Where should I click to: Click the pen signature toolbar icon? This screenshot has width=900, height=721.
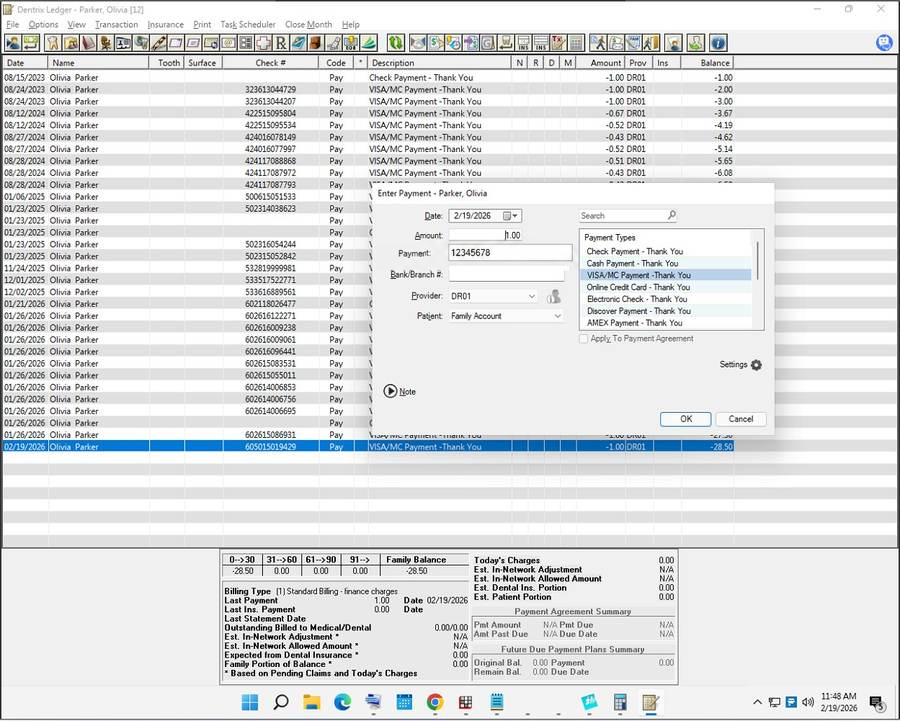(x=158, y=43)
